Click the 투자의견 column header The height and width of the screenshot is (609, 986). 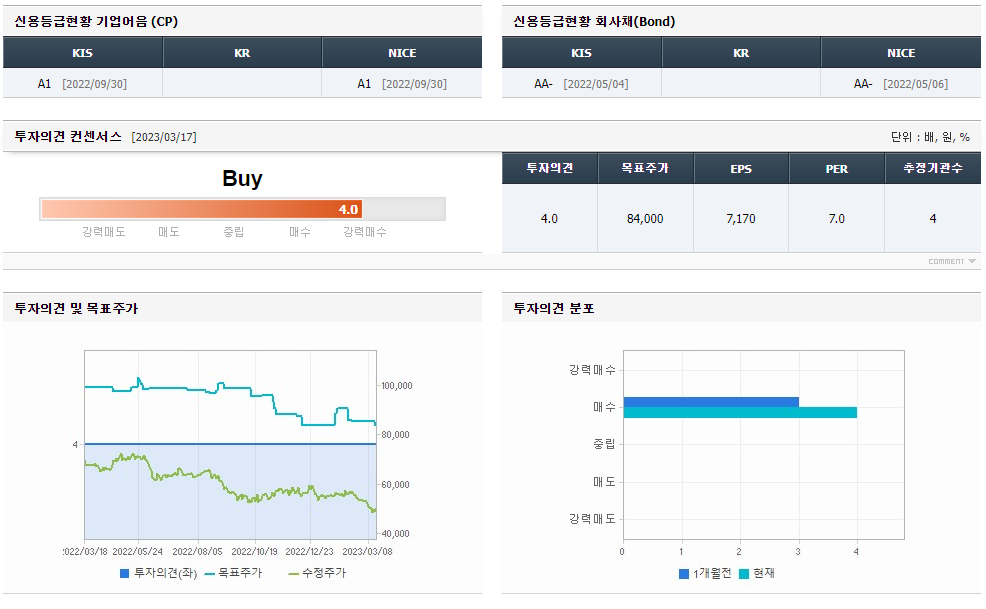[550, 168]
